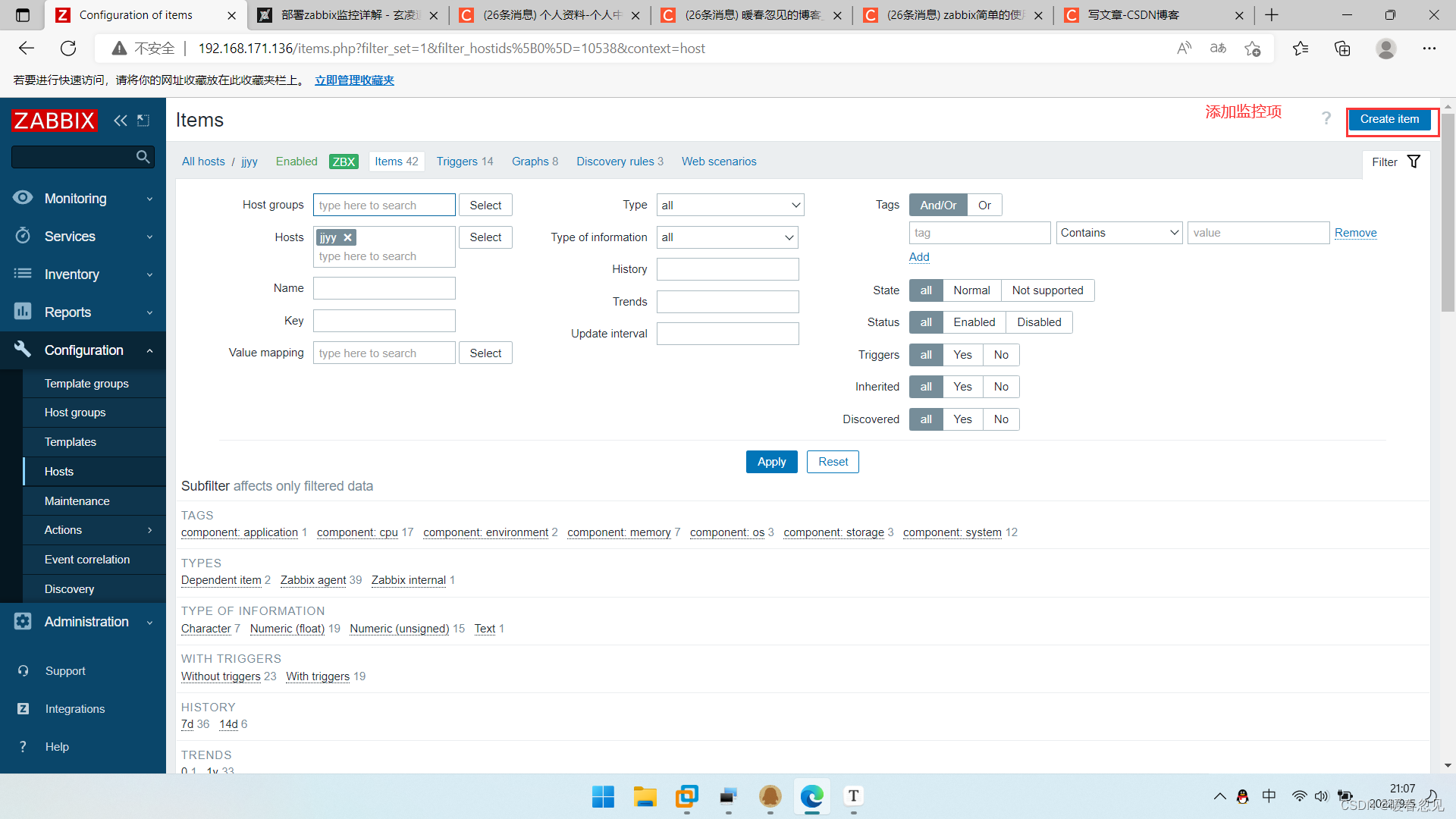The width and height of the screenshot is (1456, 819).
Task: Open the Reports chart icon menu
Action: click(x=23, y=312)
